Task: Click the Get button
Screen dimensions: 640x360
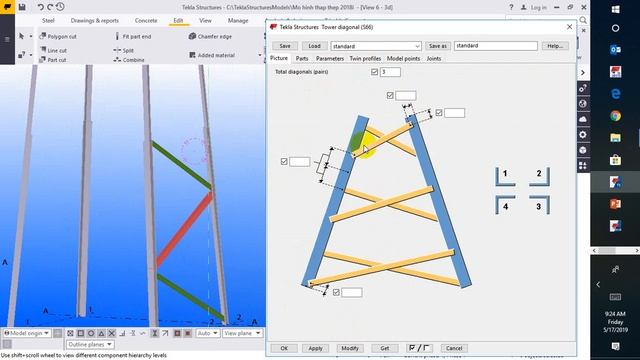Action: 384,348
